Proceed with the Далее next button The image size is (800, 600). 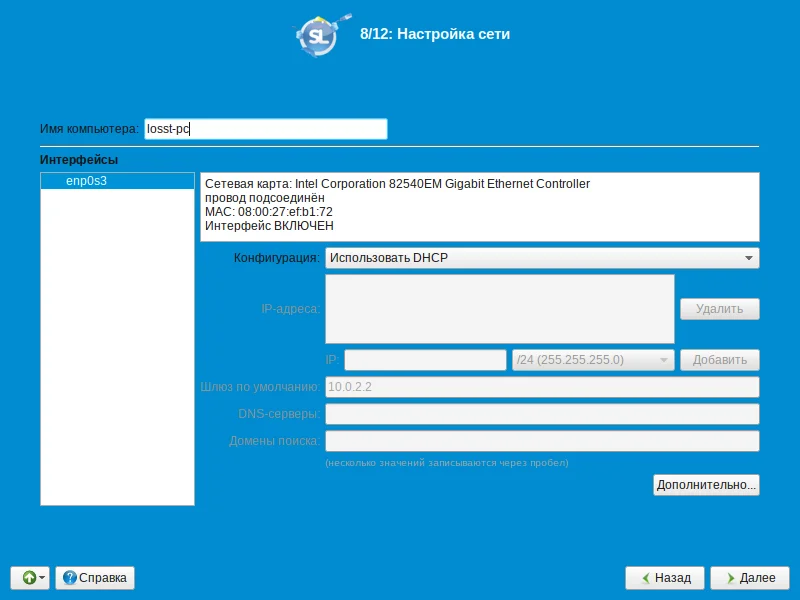[x=749, y=578]
